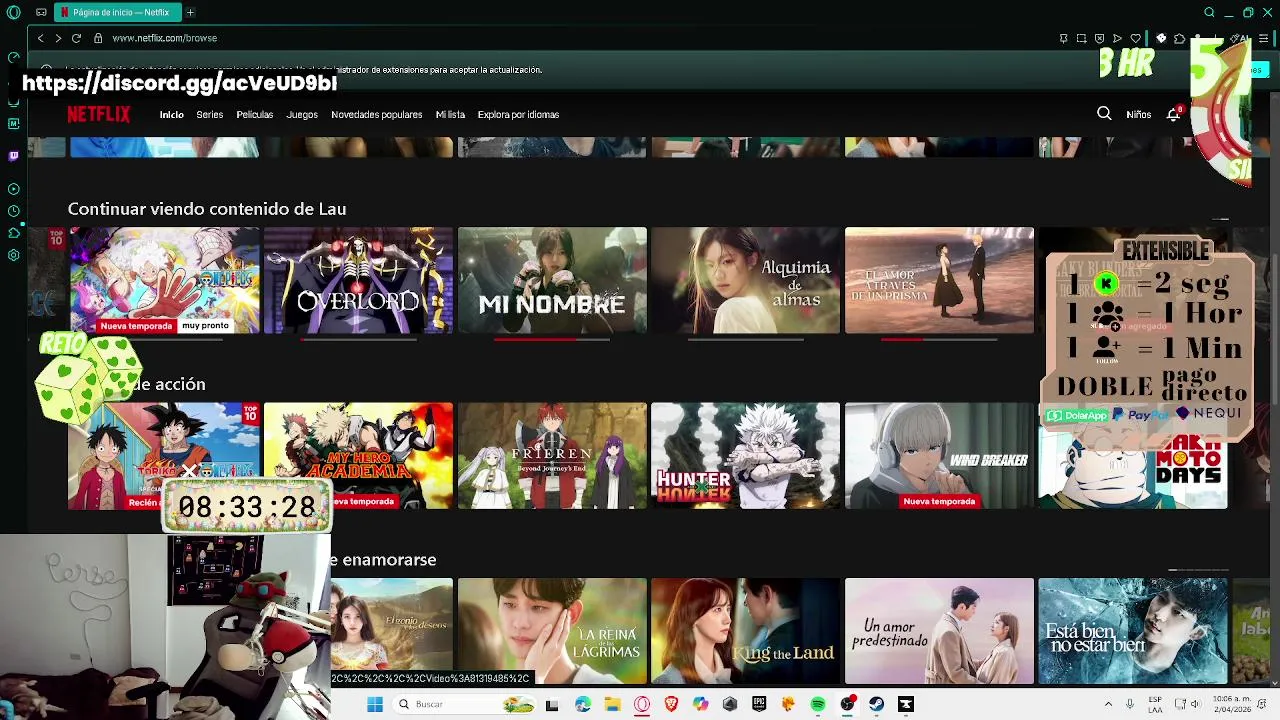Click the site security lock icon
Image resolution: width=1280 pixels, height=720 pixels.
pyautogui.click(x=98, y=38)
